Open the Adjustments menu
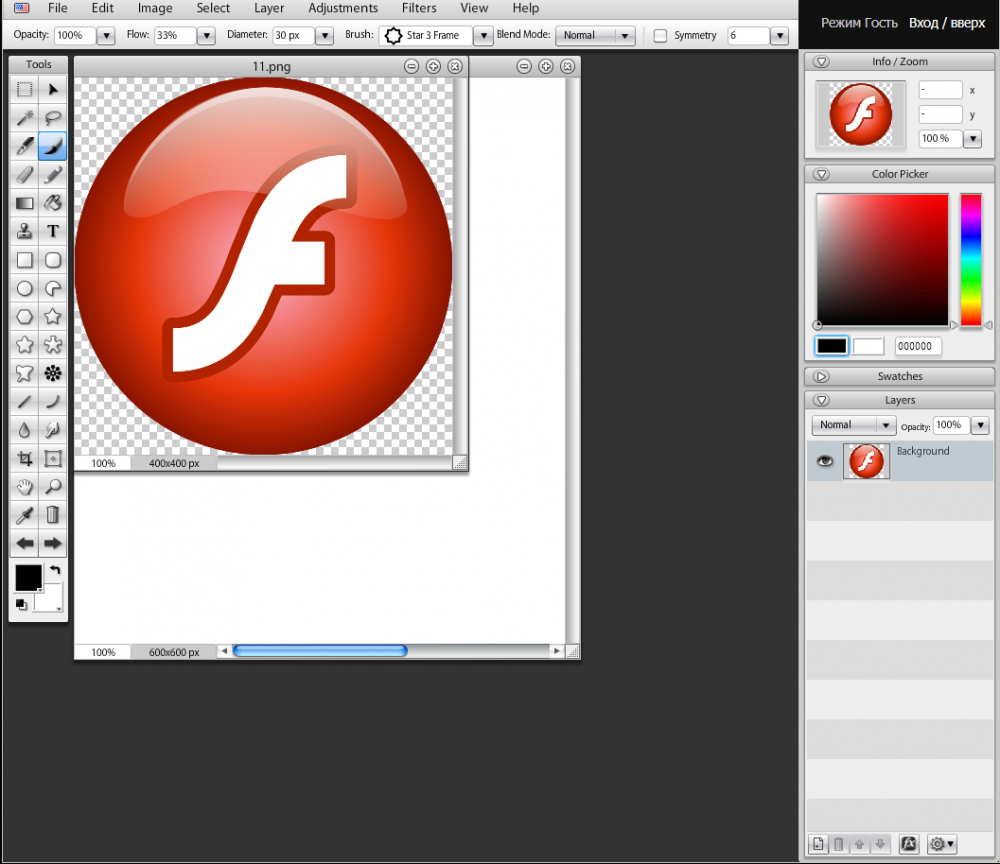 pyautogui.click(x=343, y=8)
